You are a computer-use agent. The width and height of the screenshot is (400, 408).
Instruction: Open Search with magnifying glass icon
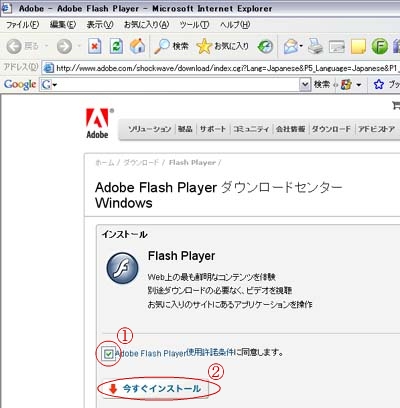click(171, 46)
